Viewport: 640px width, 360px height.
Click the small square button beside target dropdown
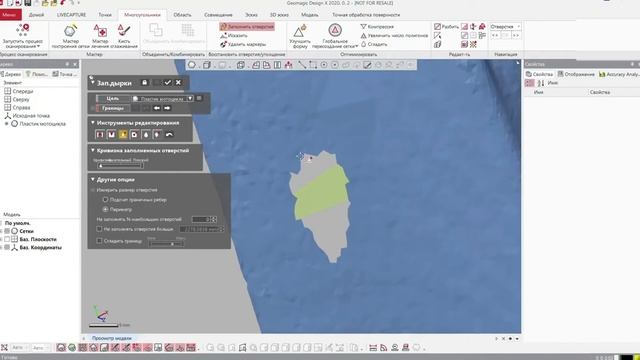[199, 98]
